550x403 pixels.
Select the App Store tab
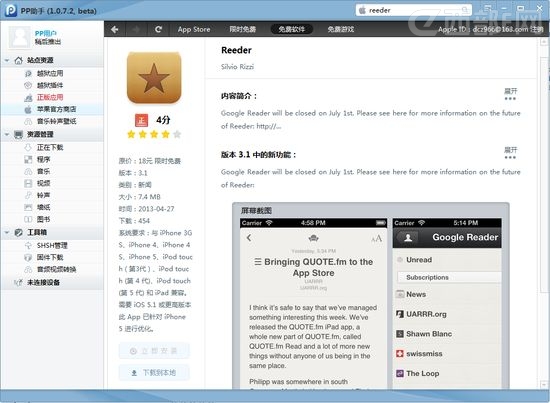194,29
